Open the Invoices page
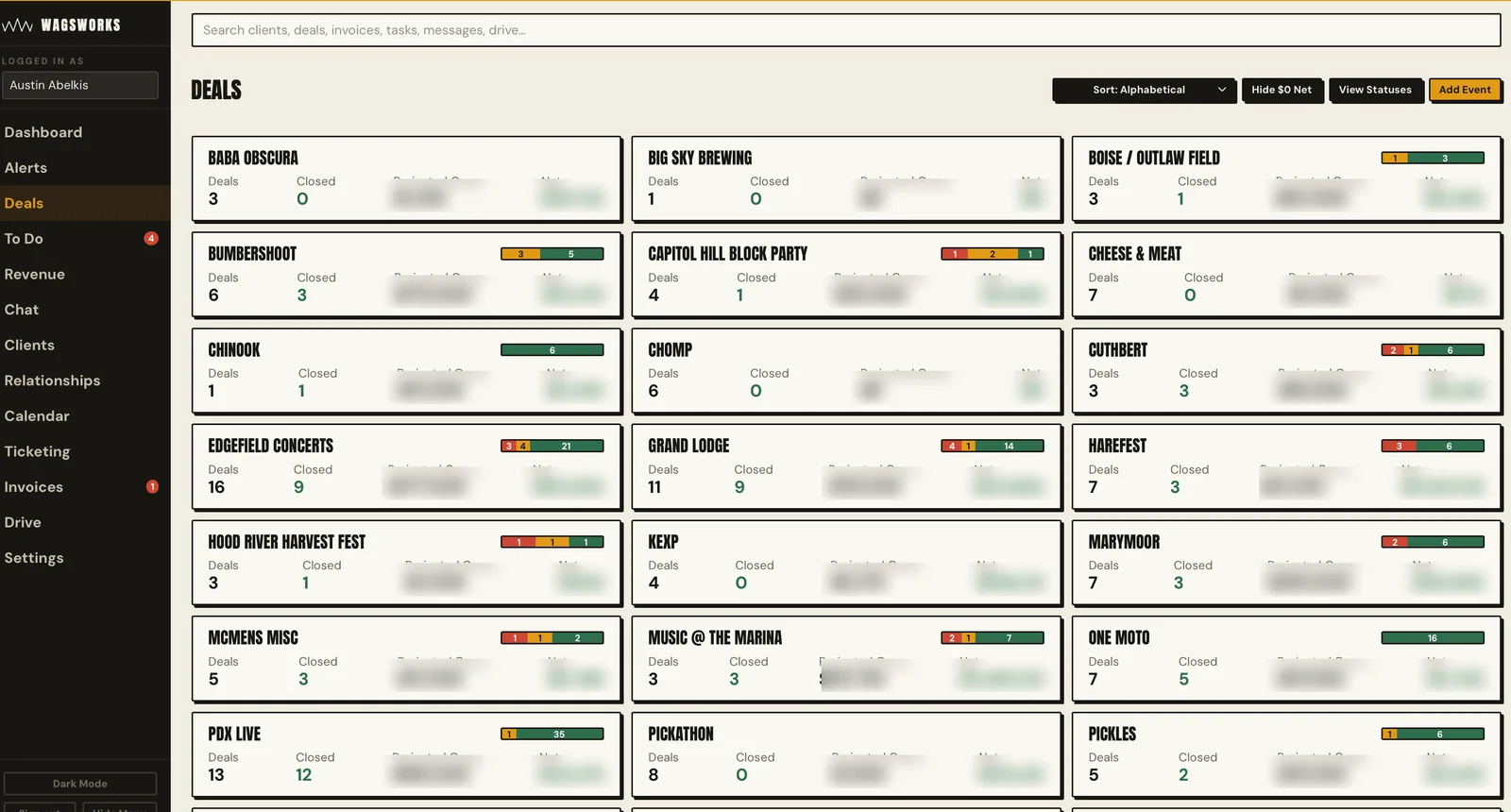The image size is (1511, 812). (x=34, y=487)
